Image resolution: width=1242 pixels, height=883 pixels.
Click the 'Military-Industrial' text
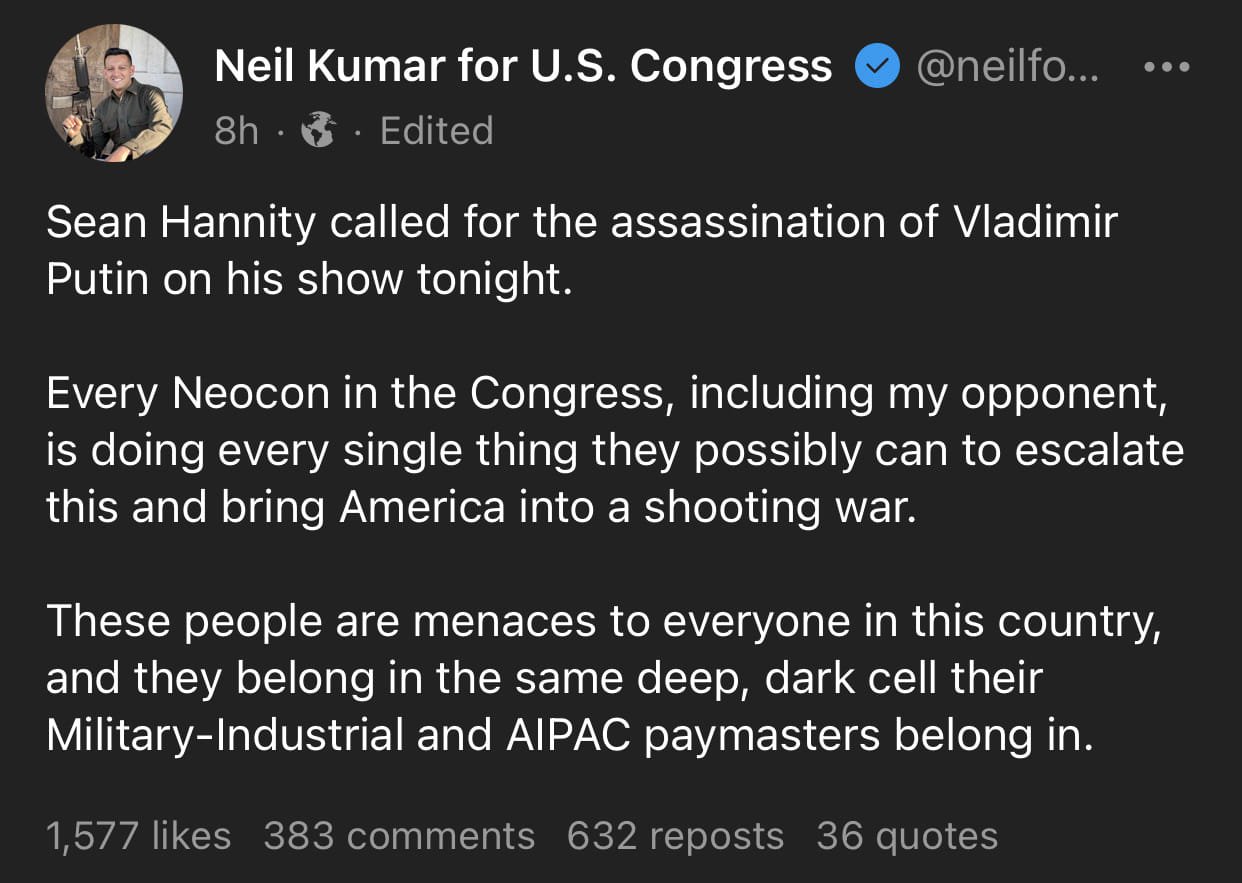pos(223,735)
